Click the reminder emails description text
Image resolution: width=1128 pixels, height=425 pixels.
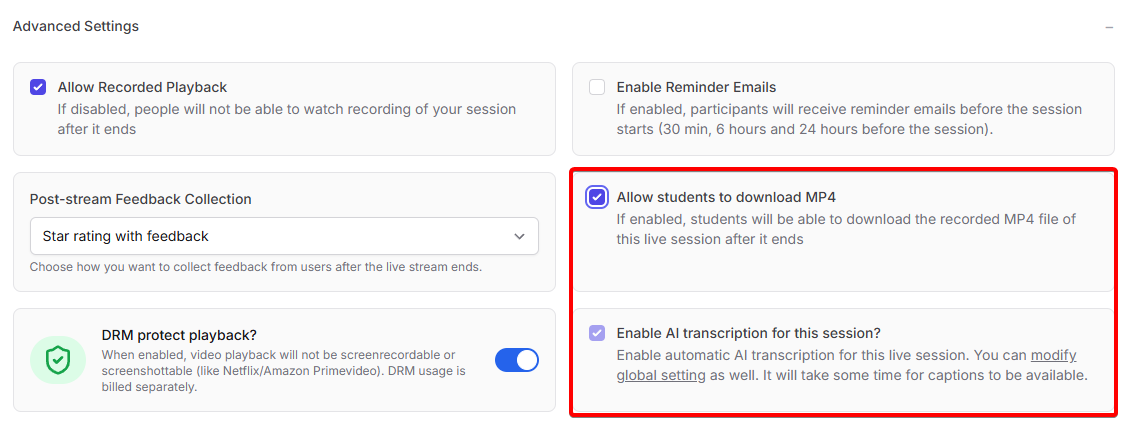click(x=848, y=119)
